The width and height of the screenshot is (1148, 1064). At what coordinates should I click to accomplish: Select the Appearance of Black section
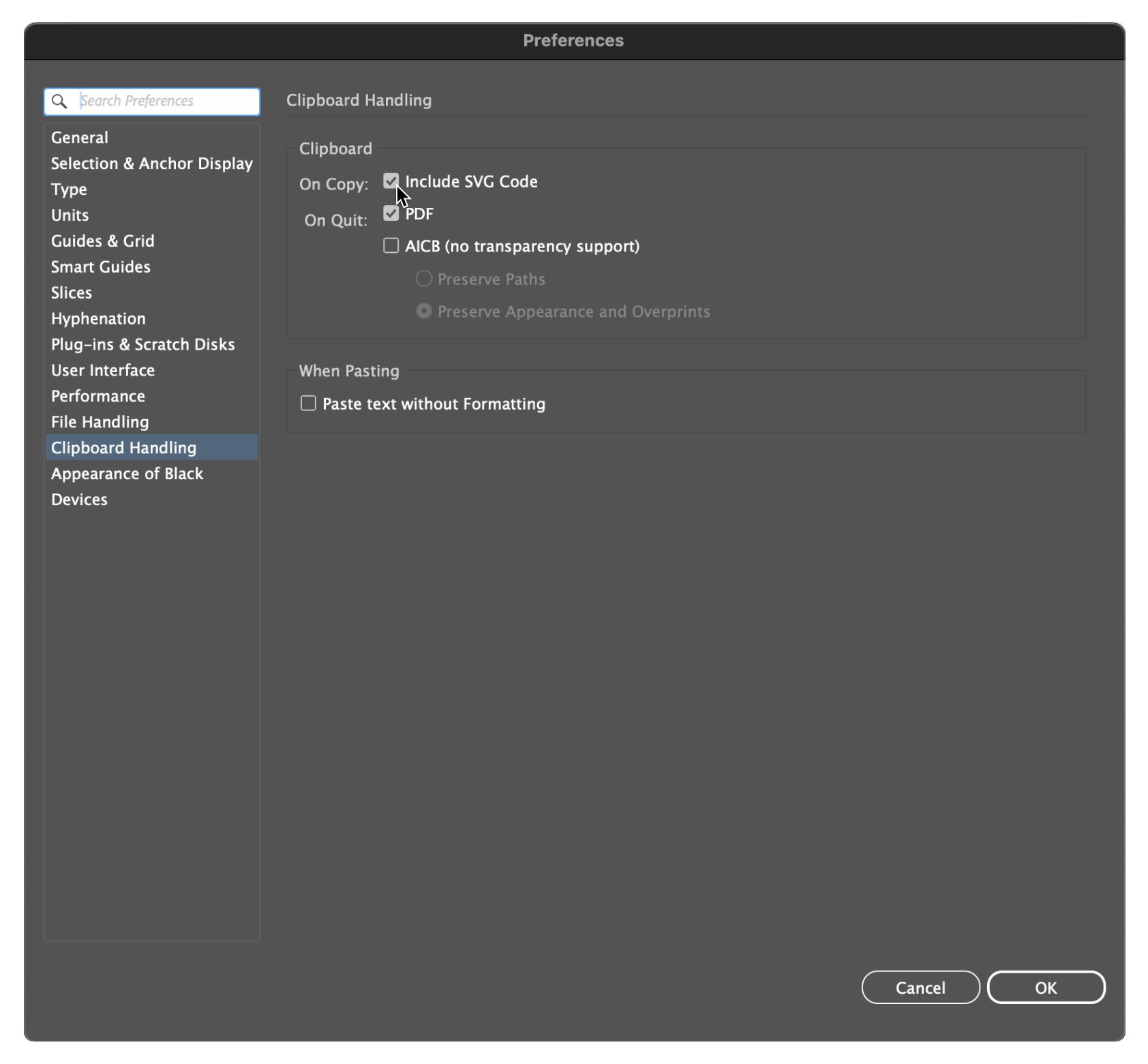coord(127,473)
